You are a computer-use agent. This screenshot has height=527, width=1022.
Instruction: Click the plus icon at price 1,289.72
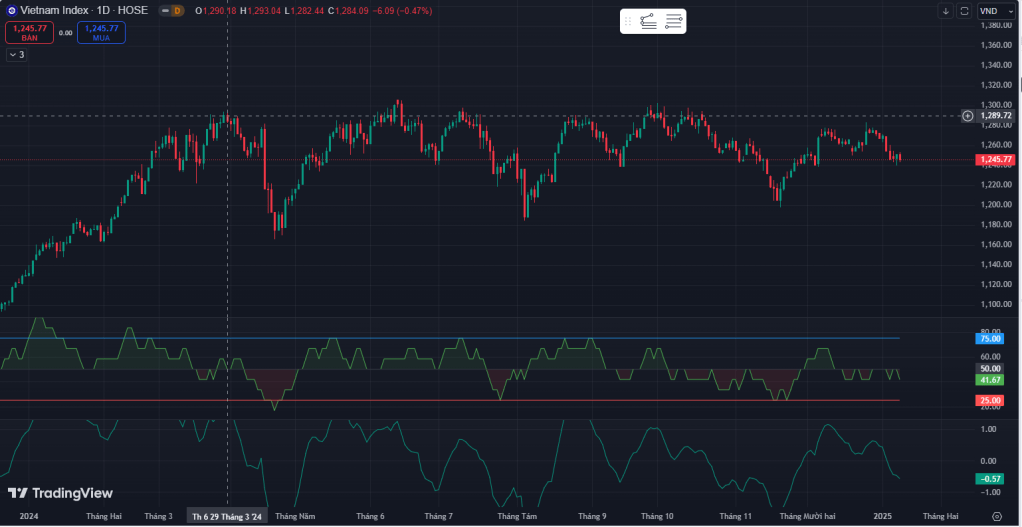(x=967, y=116)
